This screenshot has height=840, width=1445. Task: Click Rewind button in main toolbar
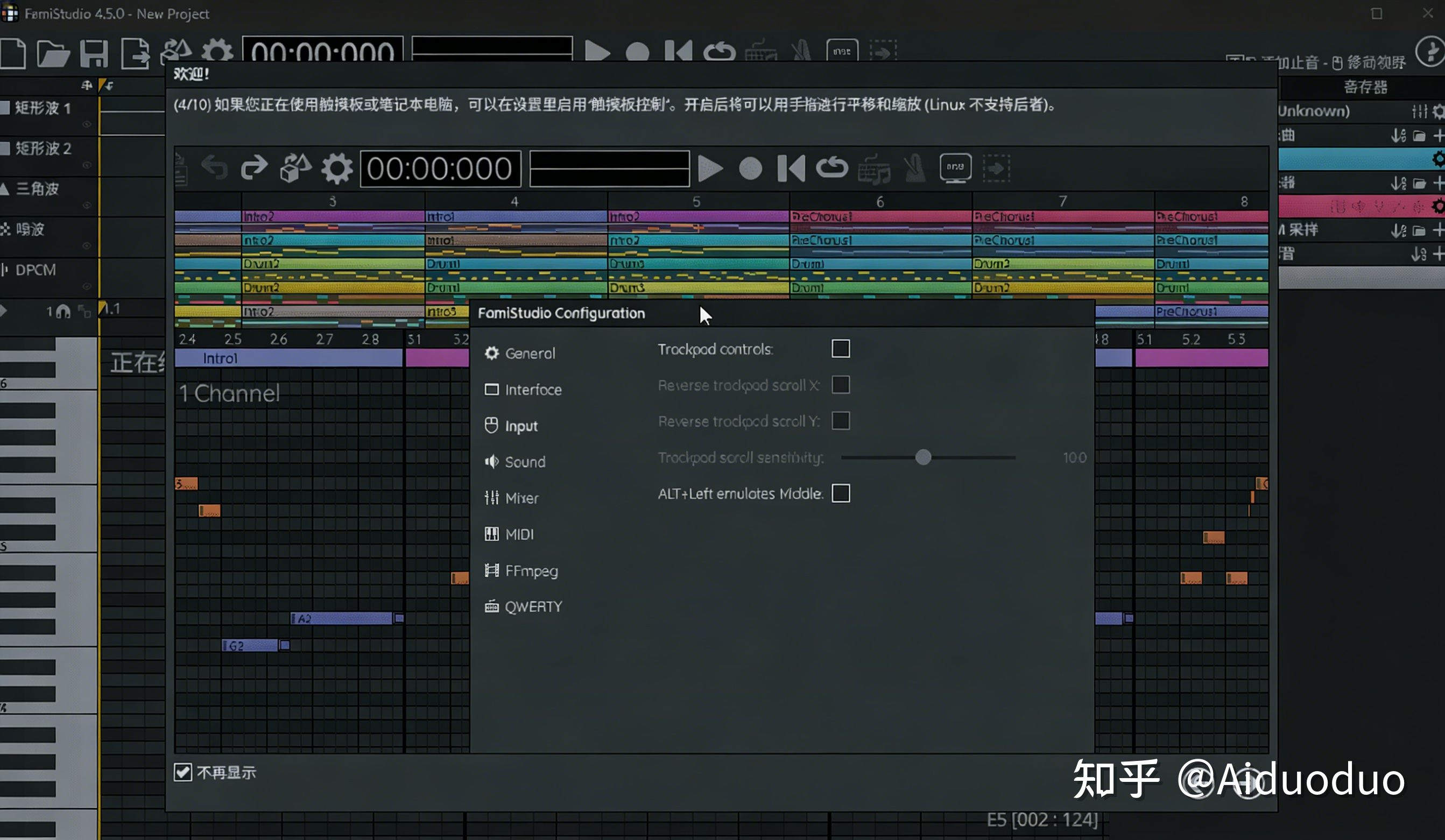(678, 52)
